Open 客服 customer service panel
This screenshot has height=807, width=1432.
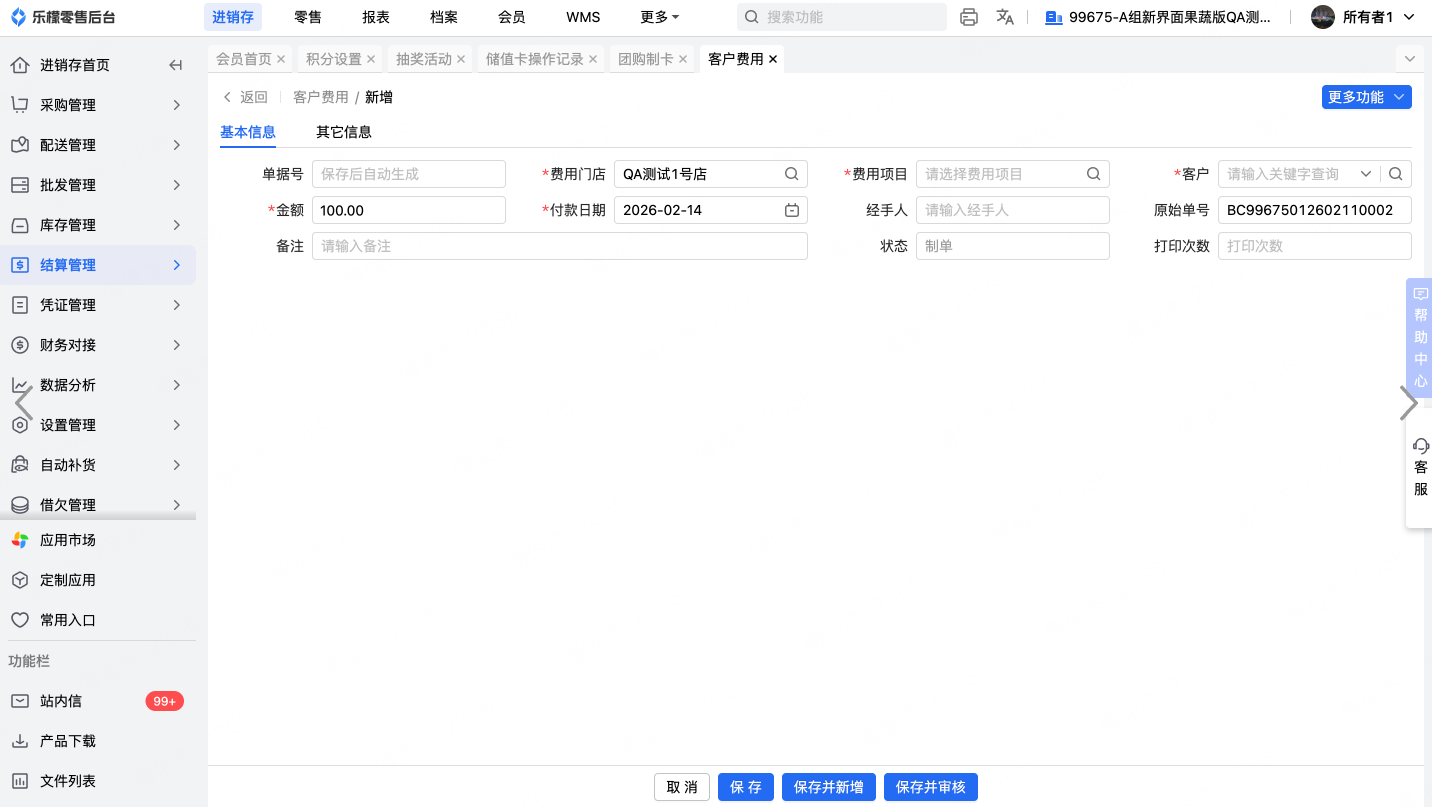coord(1420,468)
